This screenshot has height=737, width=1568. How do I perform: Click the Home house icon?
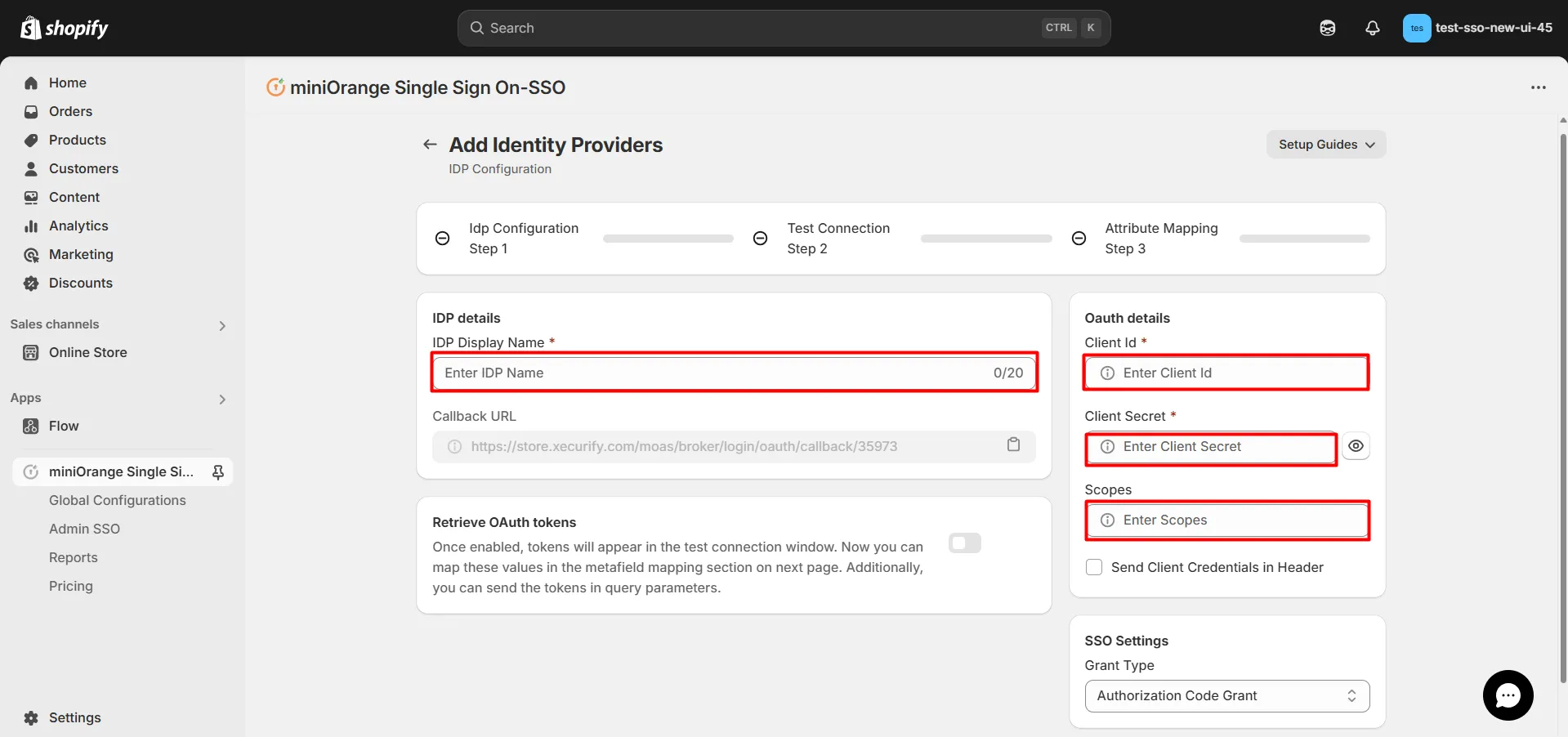click(x=31, y=83)
